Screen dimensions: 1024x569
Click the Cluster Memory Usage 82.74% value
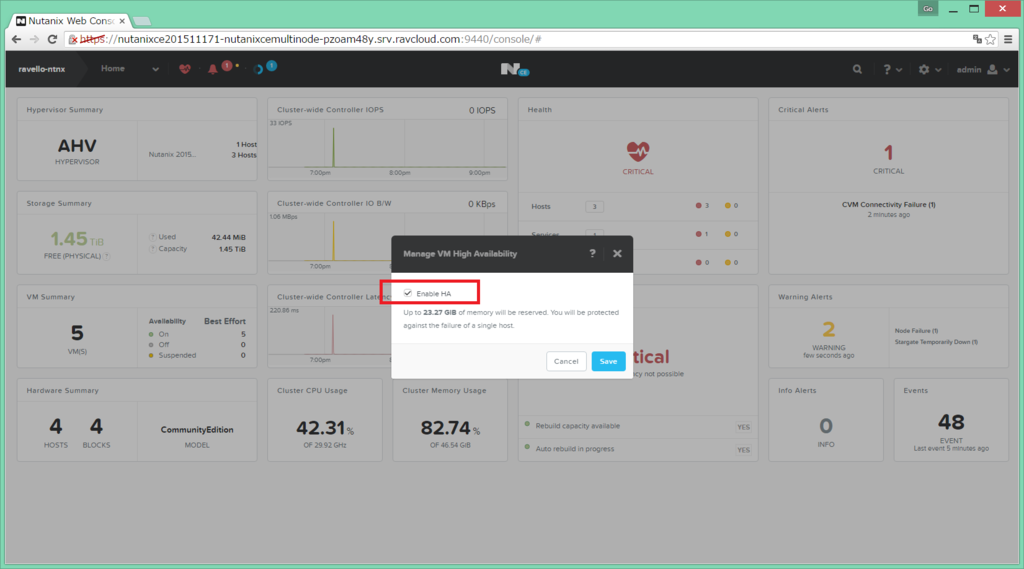click(450, 428)
